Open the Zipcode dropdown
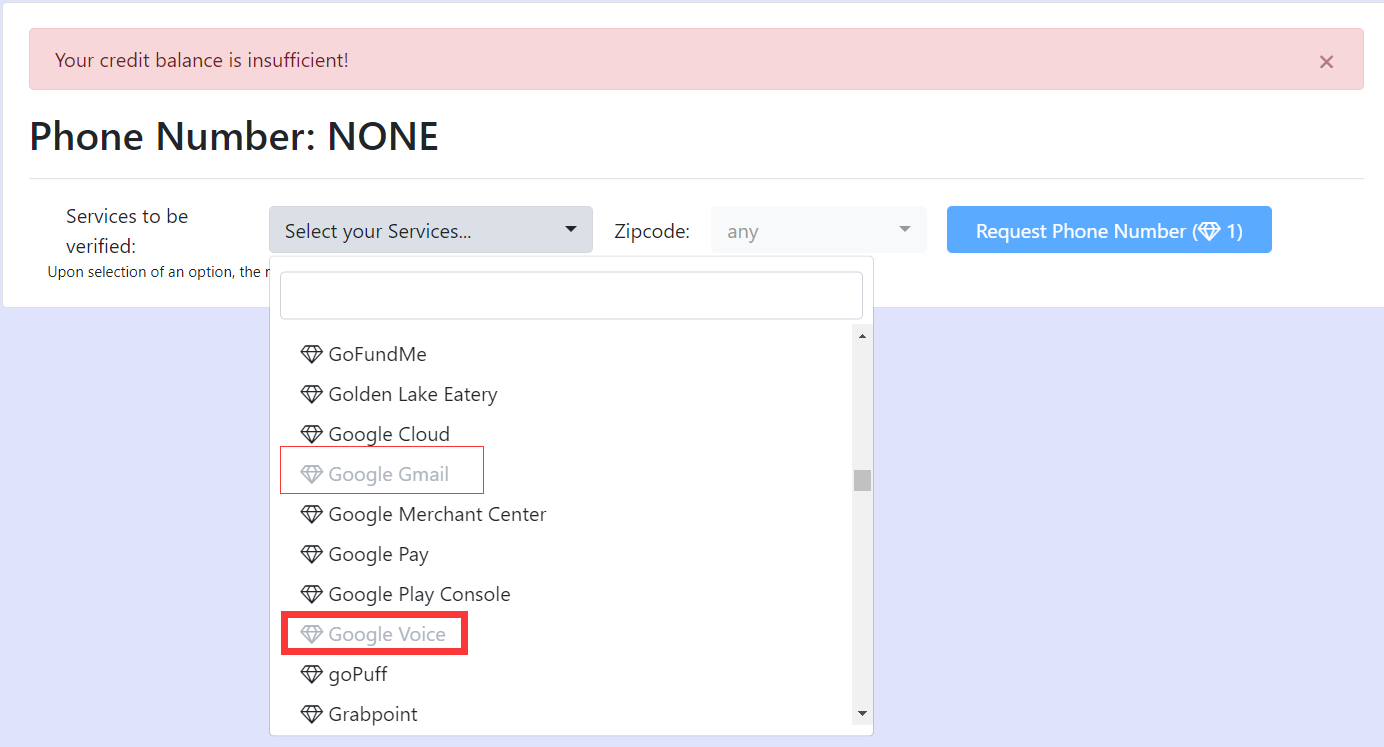1384x747 pixels. tap(818, 230)
